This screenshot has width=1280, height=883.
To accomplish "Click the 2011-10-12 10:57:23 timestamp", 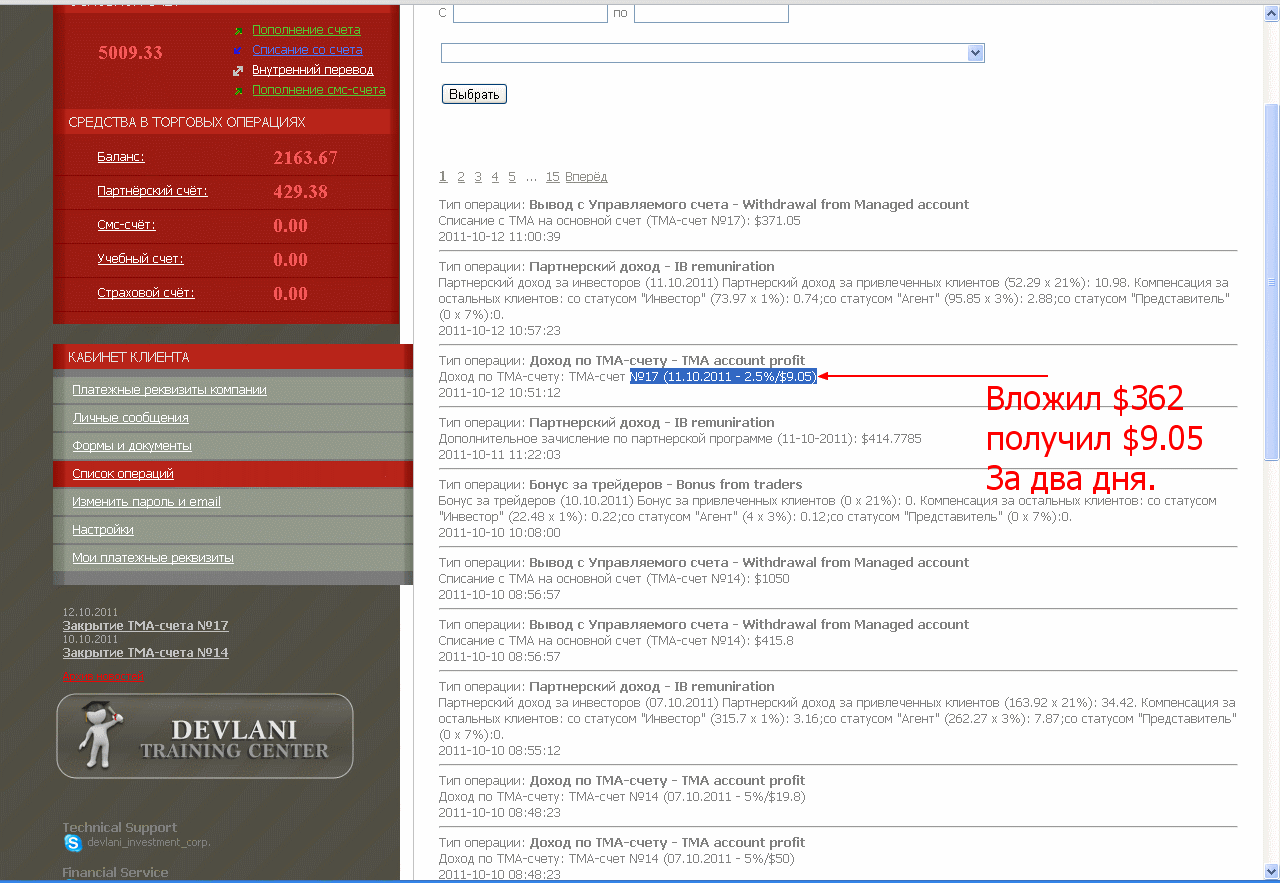I will click(x=499, y=330).
